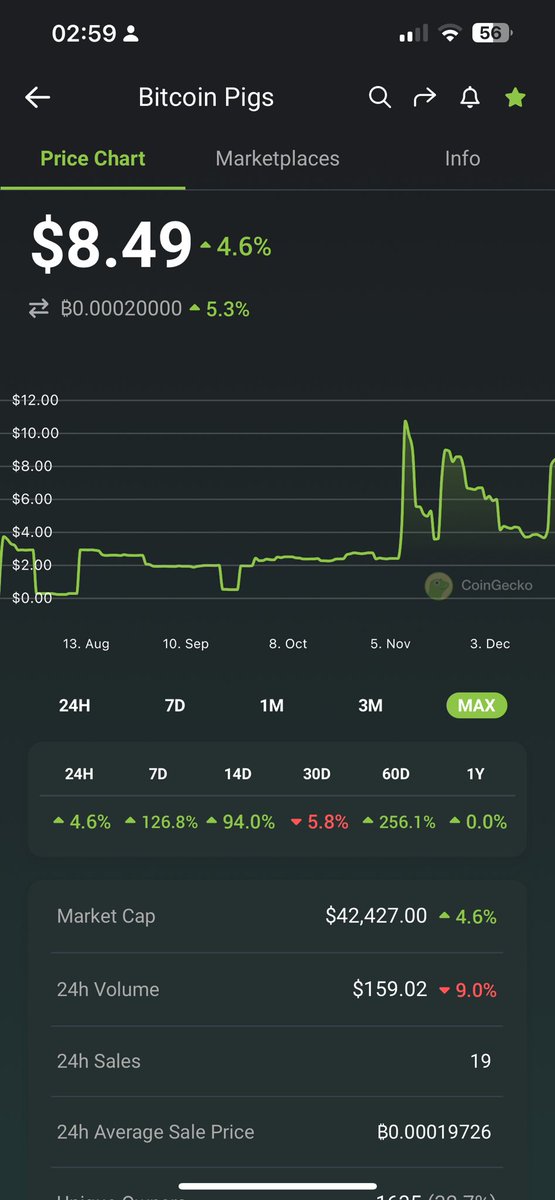Tap the 24h Average Sale Price label
Screen dimensions: 555x1200
(x=156, y=1132)
